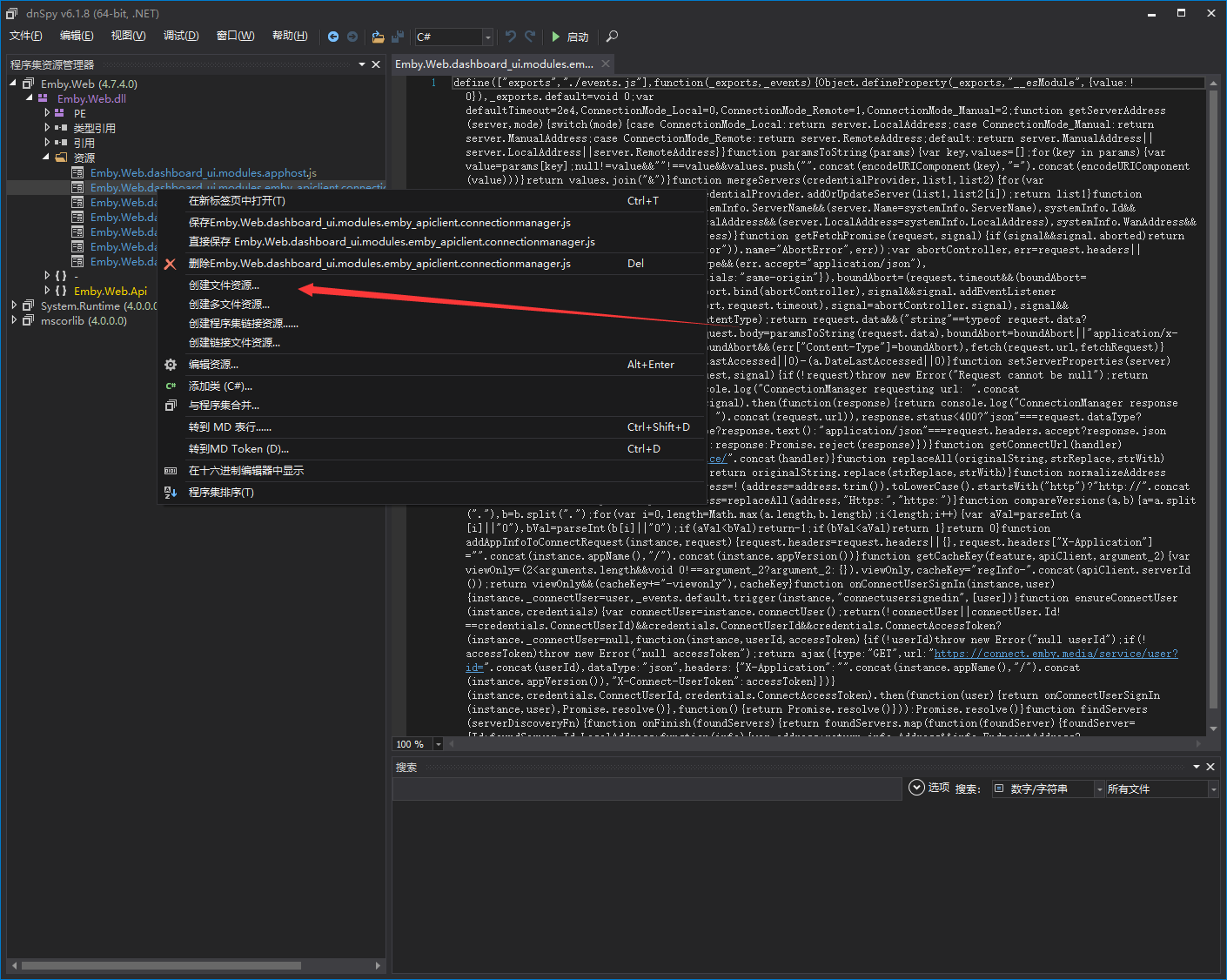Open search with the magnifier icon
Viewport: 1227px width, 980px height.
tap(612, 37)
